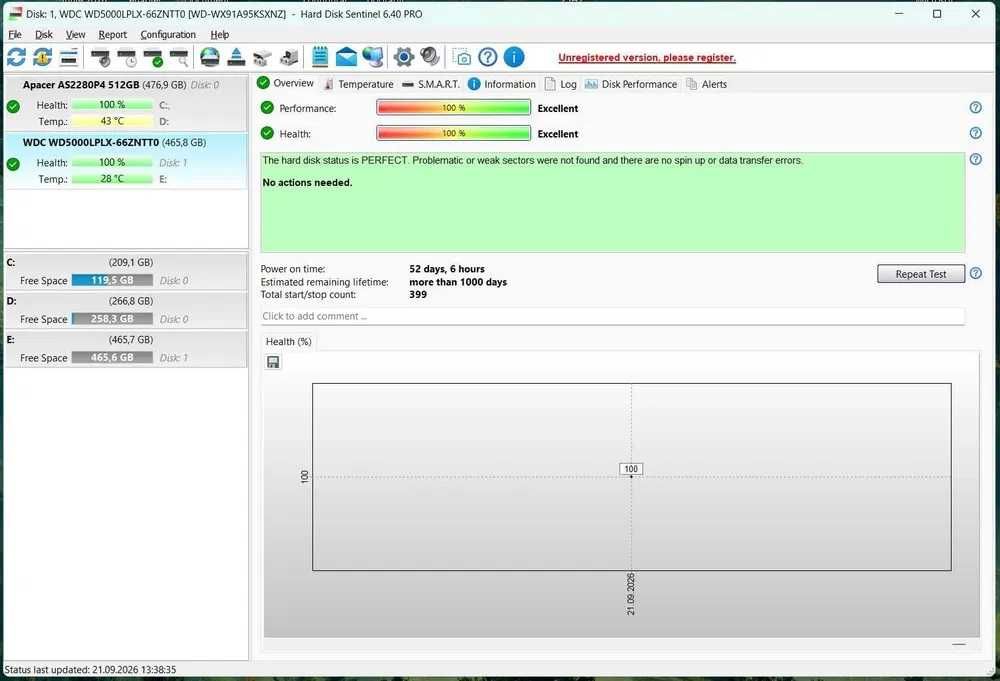Click the D: drive free space bar

[x=112, y=319]
